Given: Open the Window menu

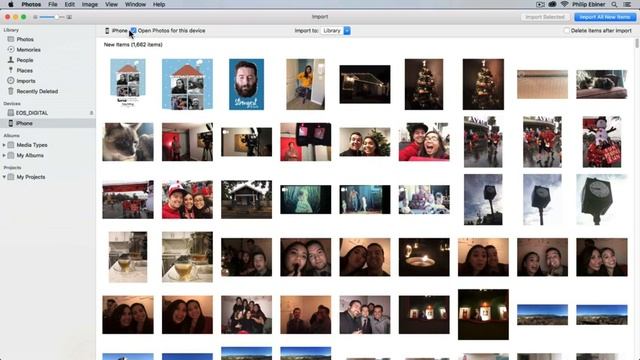Looking at the screenshot, I should [135, 4].
